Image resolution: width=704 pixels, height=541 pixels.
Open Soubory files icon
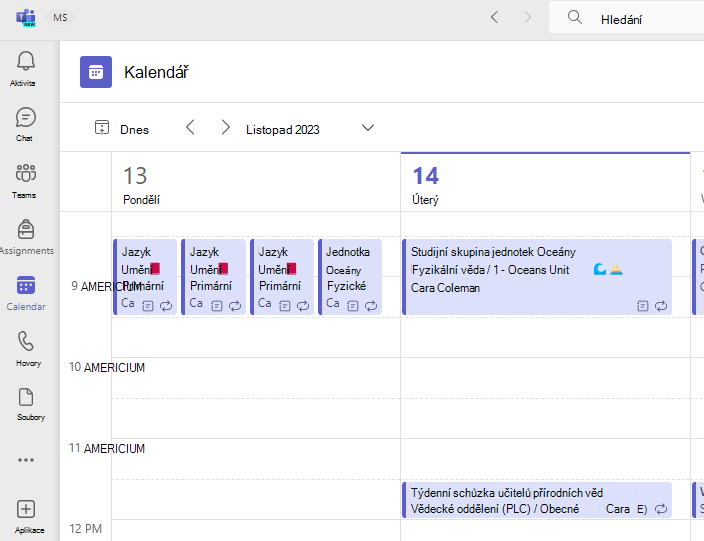point(26,397)
